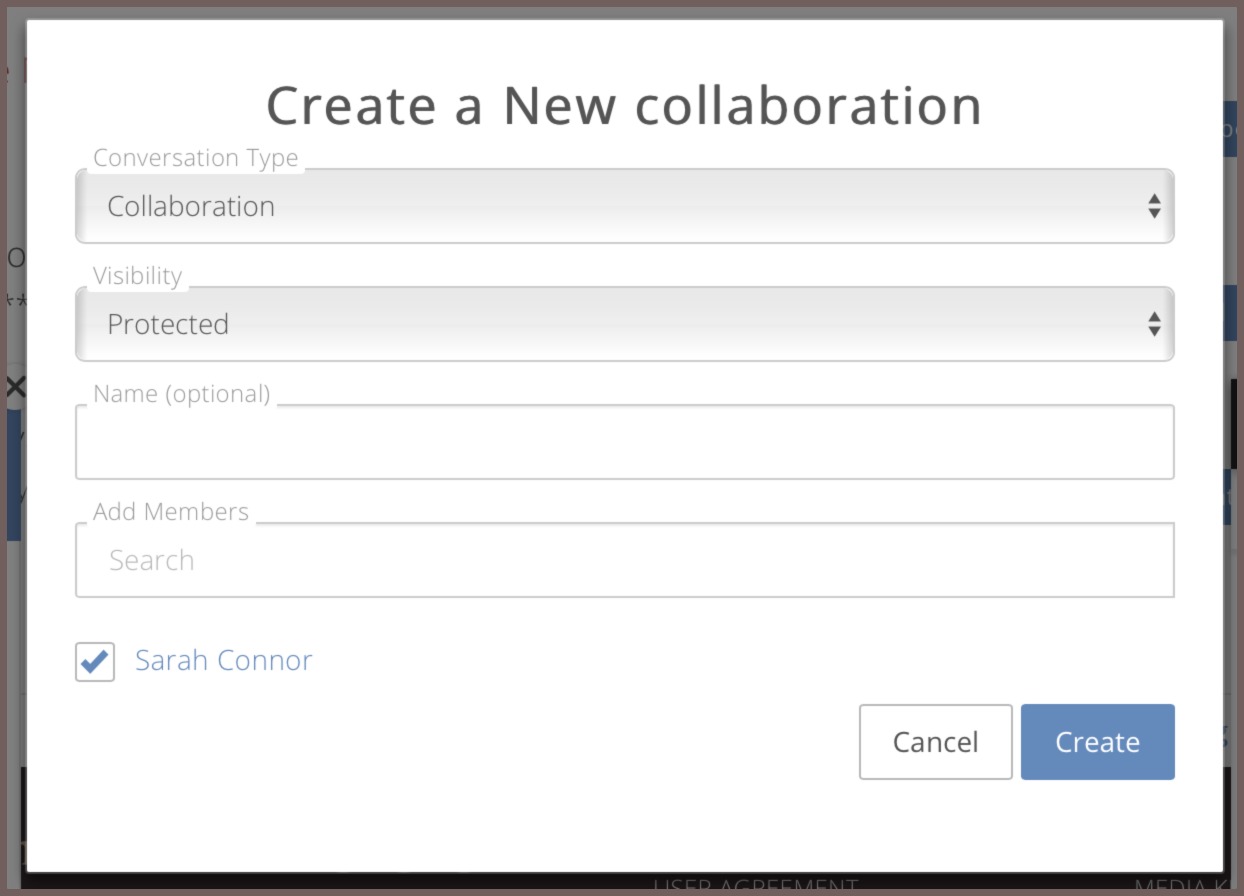Click the Visibility selector arrows icon
Screen dimensions: 1244x896
tap(1154, 324)
